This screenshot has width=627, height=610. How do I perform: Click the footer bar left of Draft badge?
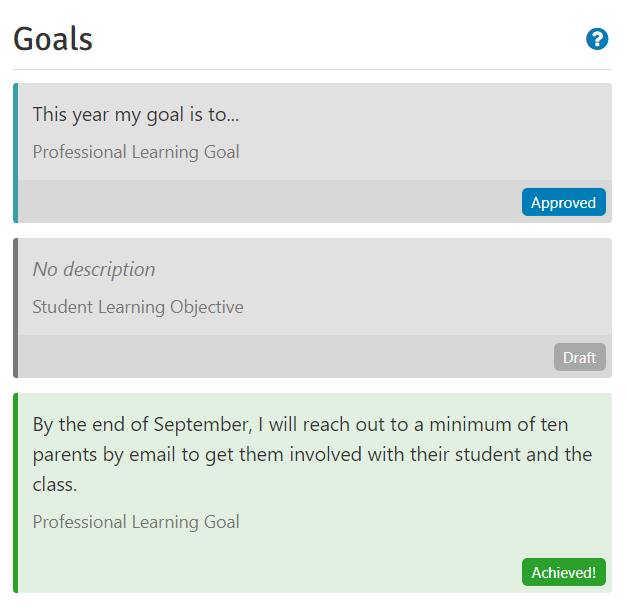(286, 356)
